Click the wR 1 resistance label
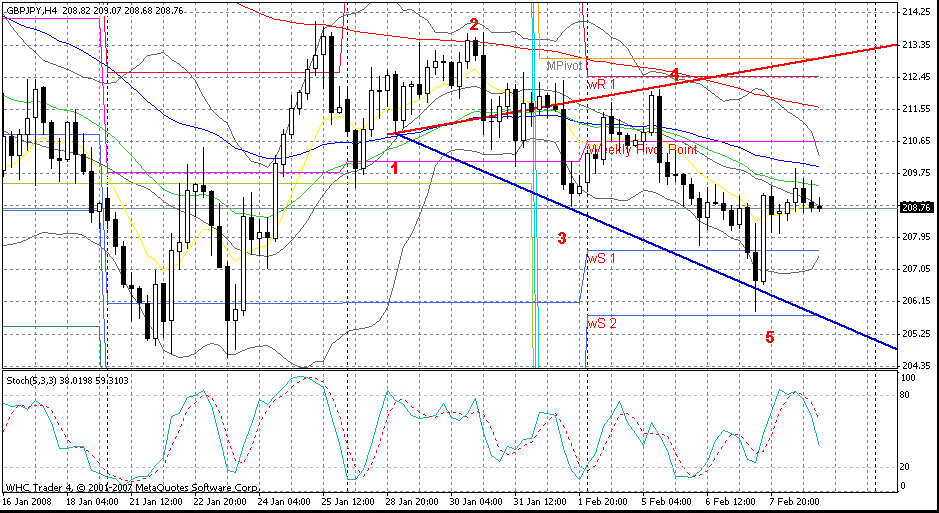Viewport: 939px width, 513px height. click(602, 85)
